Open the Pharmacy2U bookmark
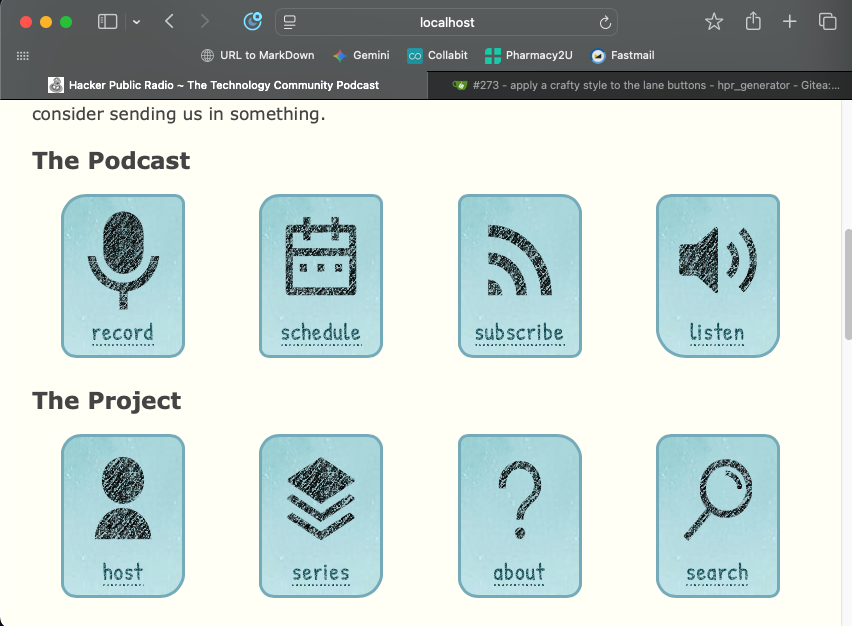 528,56
